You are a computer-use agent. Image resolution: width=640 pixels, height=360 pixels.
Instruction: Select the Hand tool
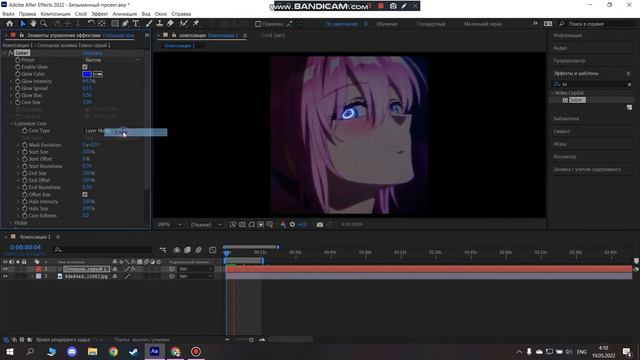33,24
